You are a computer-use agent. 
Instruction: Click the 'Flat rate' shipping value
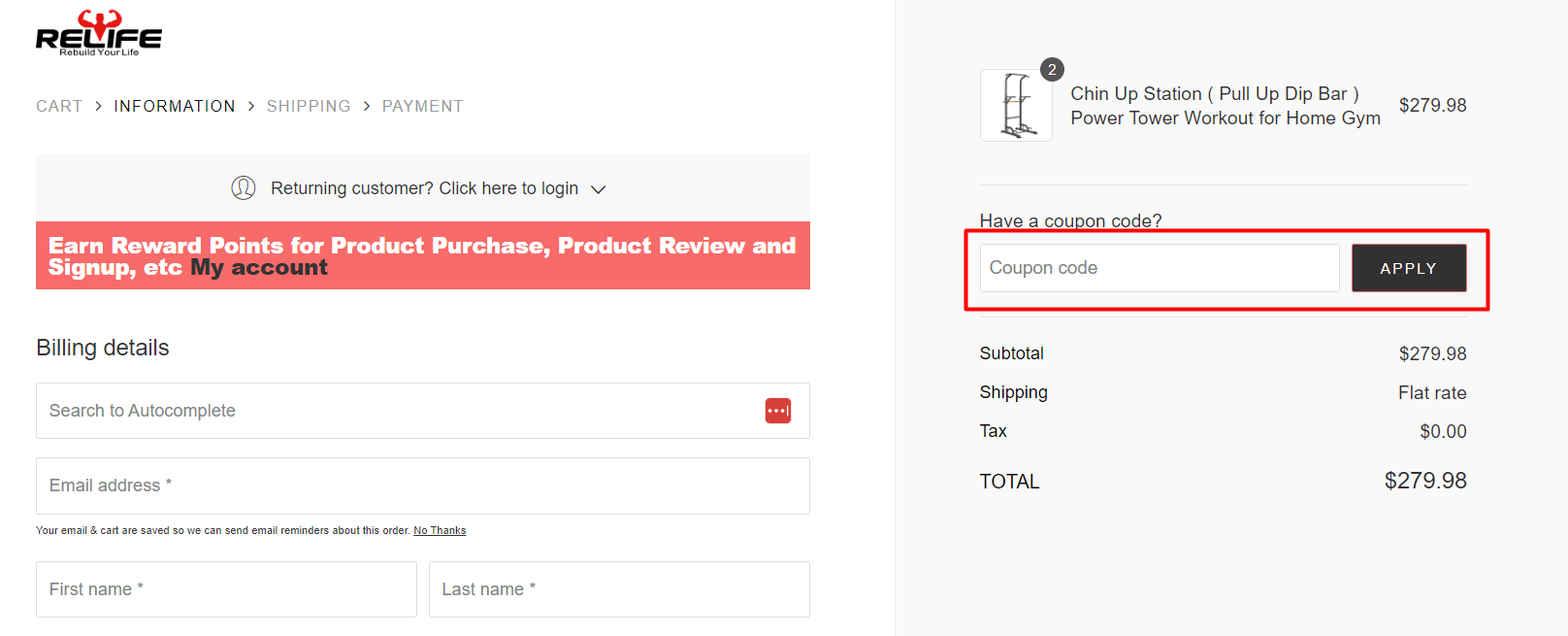coord(1432,393)
